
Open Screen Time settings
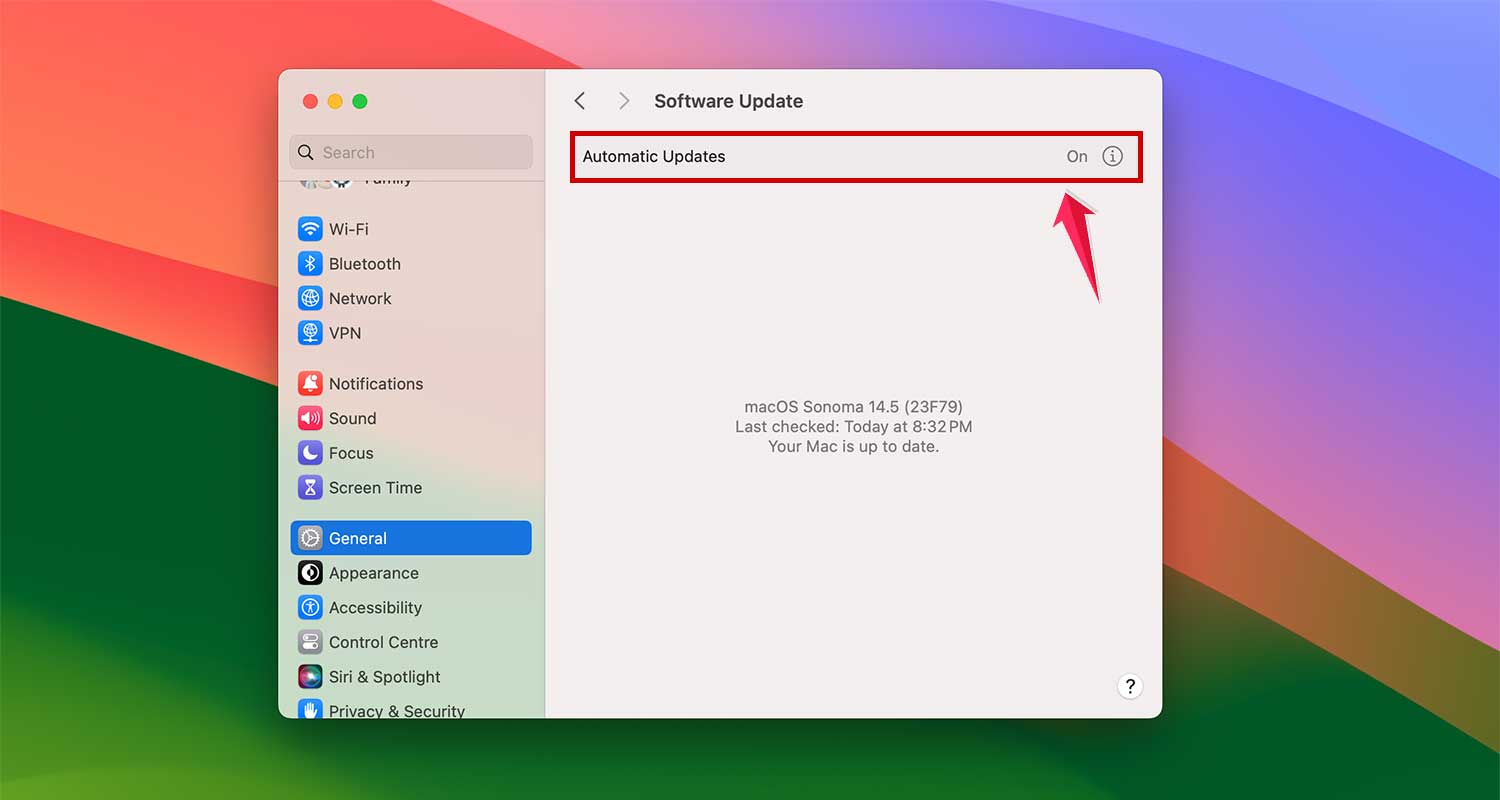[x=311, y=488]
